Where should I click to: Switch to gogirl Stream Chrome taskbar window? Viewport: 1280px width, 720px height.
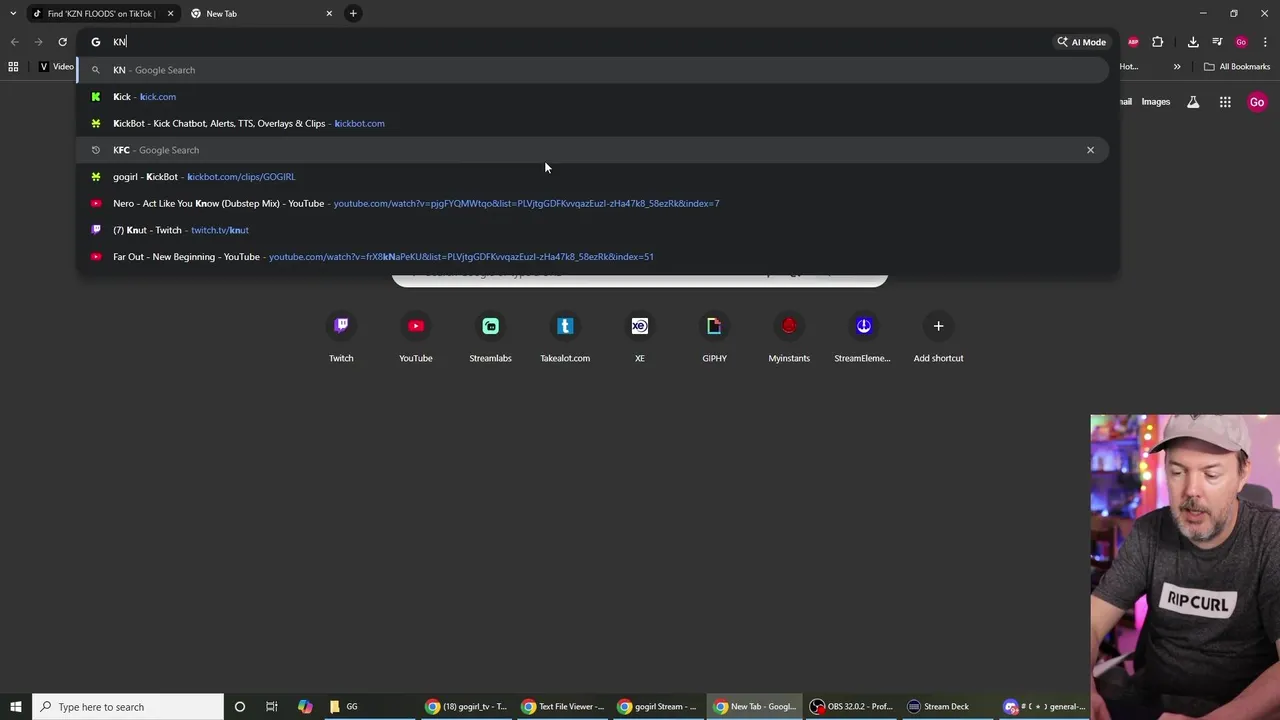[658, 707]
